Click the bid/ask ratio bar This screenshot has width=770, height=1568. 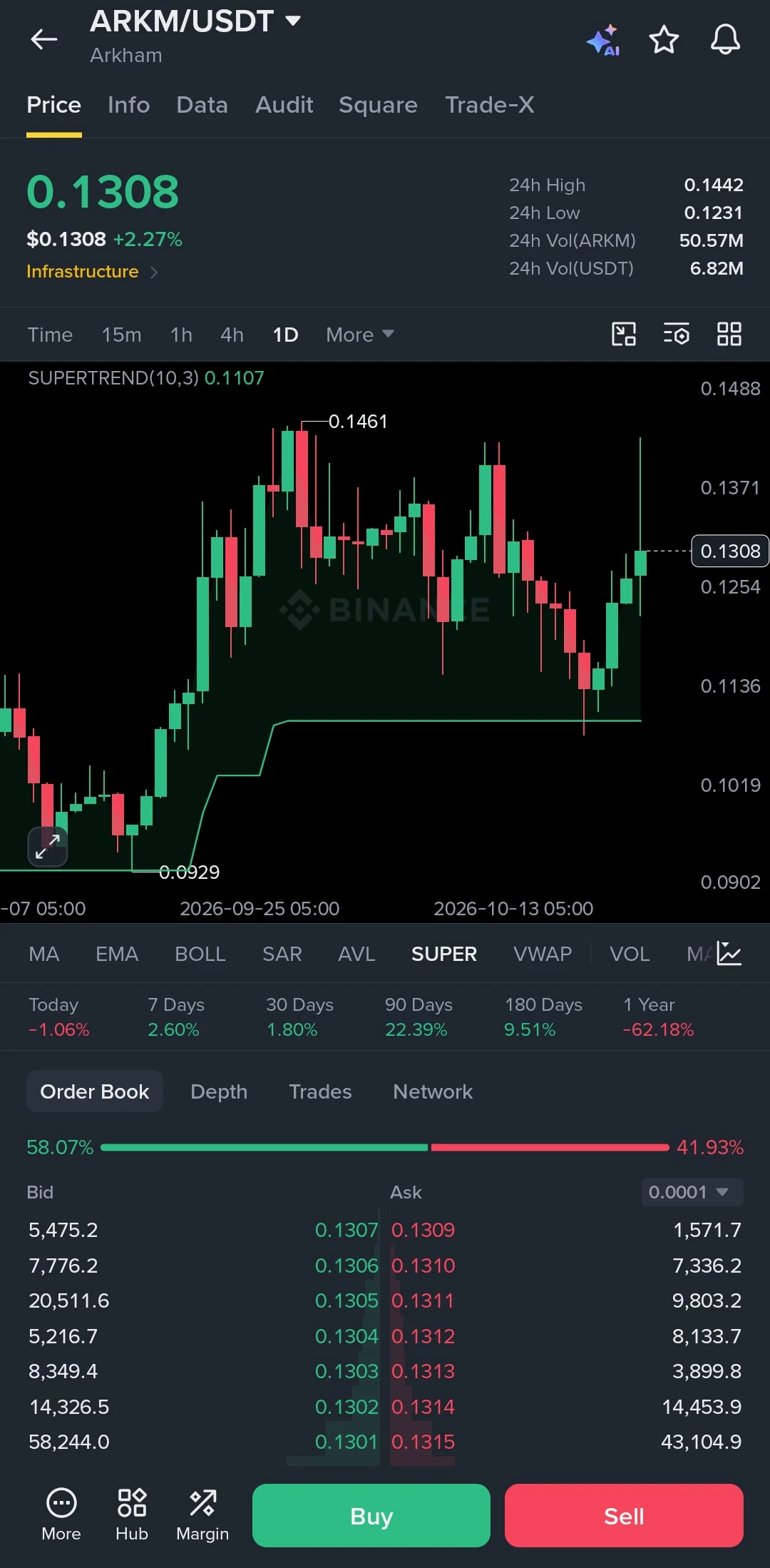[x=385, y=1147]
